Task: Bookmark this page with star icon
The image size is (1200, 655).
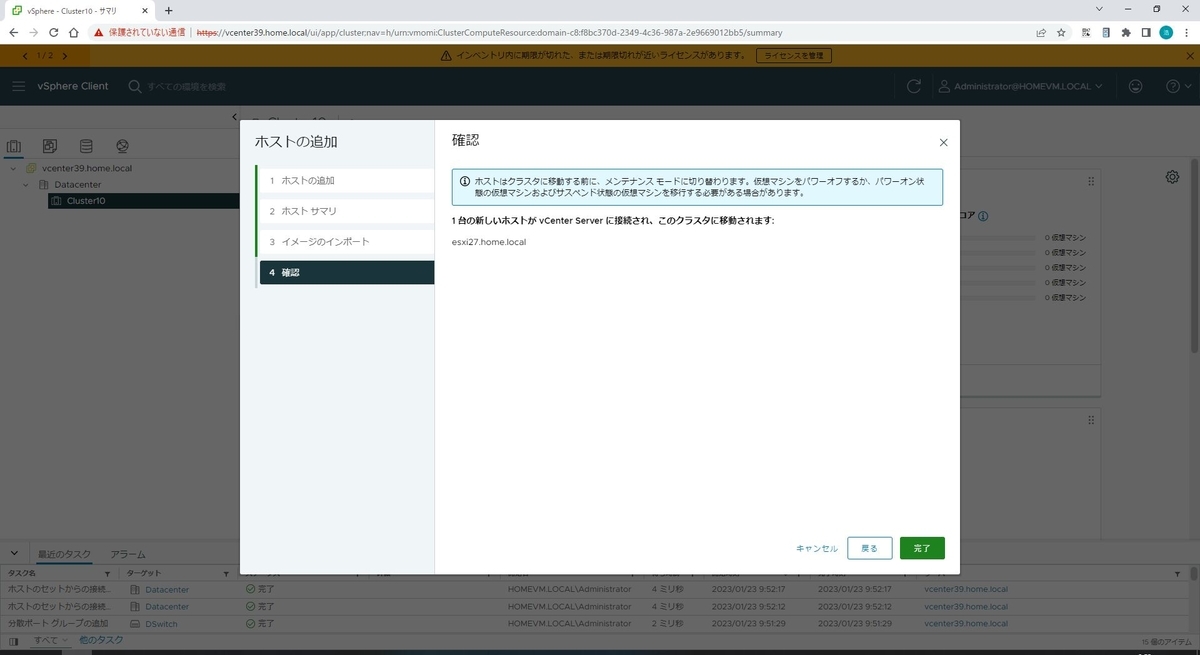Action: tap(1061, 32)
